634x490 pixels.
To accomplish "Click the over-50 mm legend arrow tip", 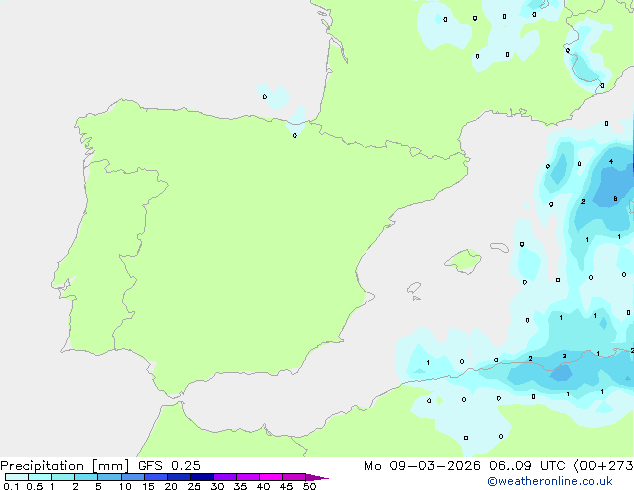I will pyautogui.click(x=317, y=477).
